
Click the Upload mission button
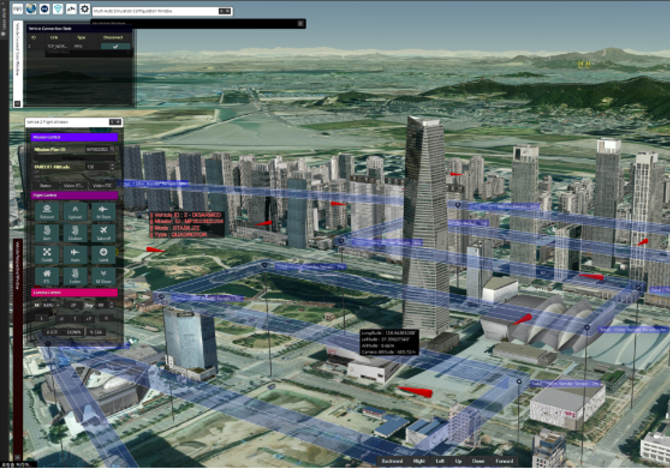[76, 212]
